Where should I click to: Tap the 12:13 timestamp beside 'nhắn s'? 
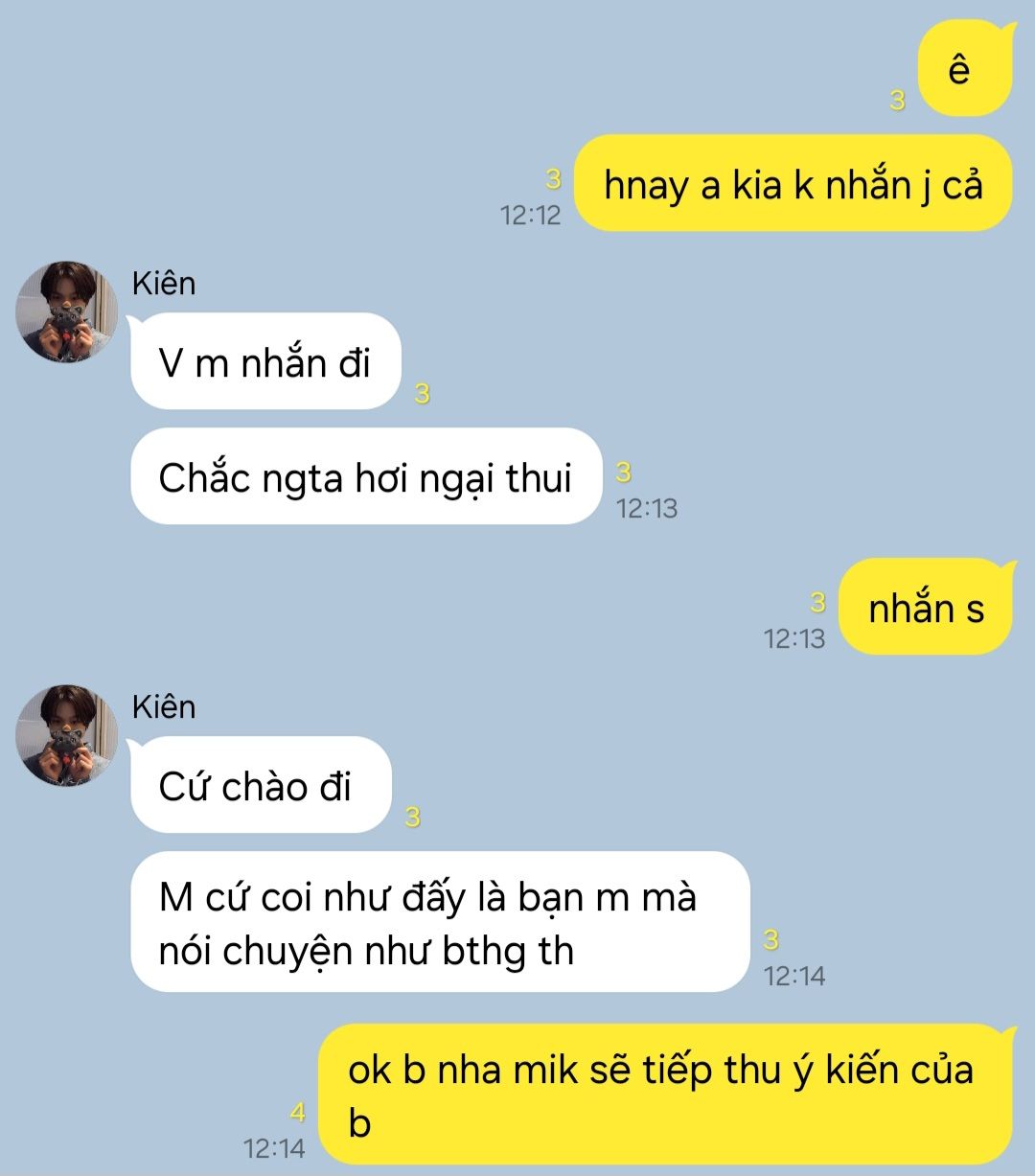[794, 638]
